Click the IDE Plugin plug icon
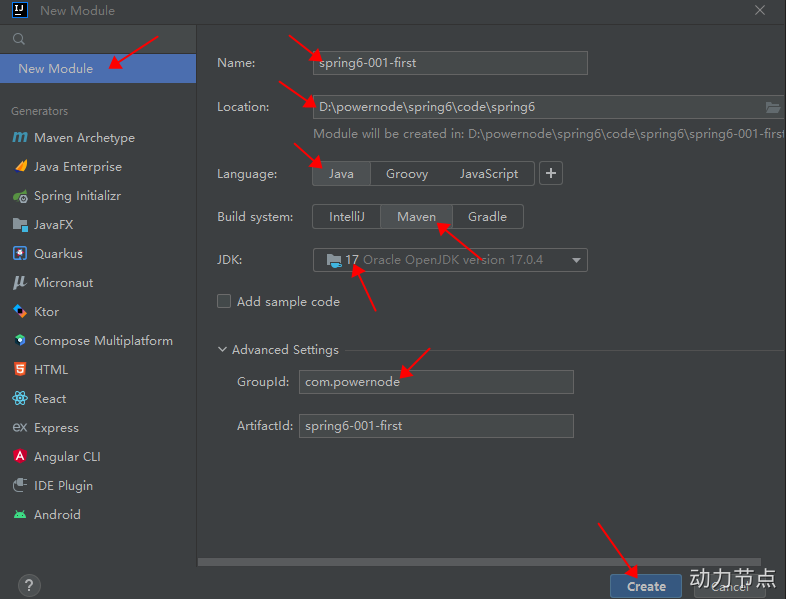Image resolution: width=786 pixels, height=599 pixels. tap(20, 485)
